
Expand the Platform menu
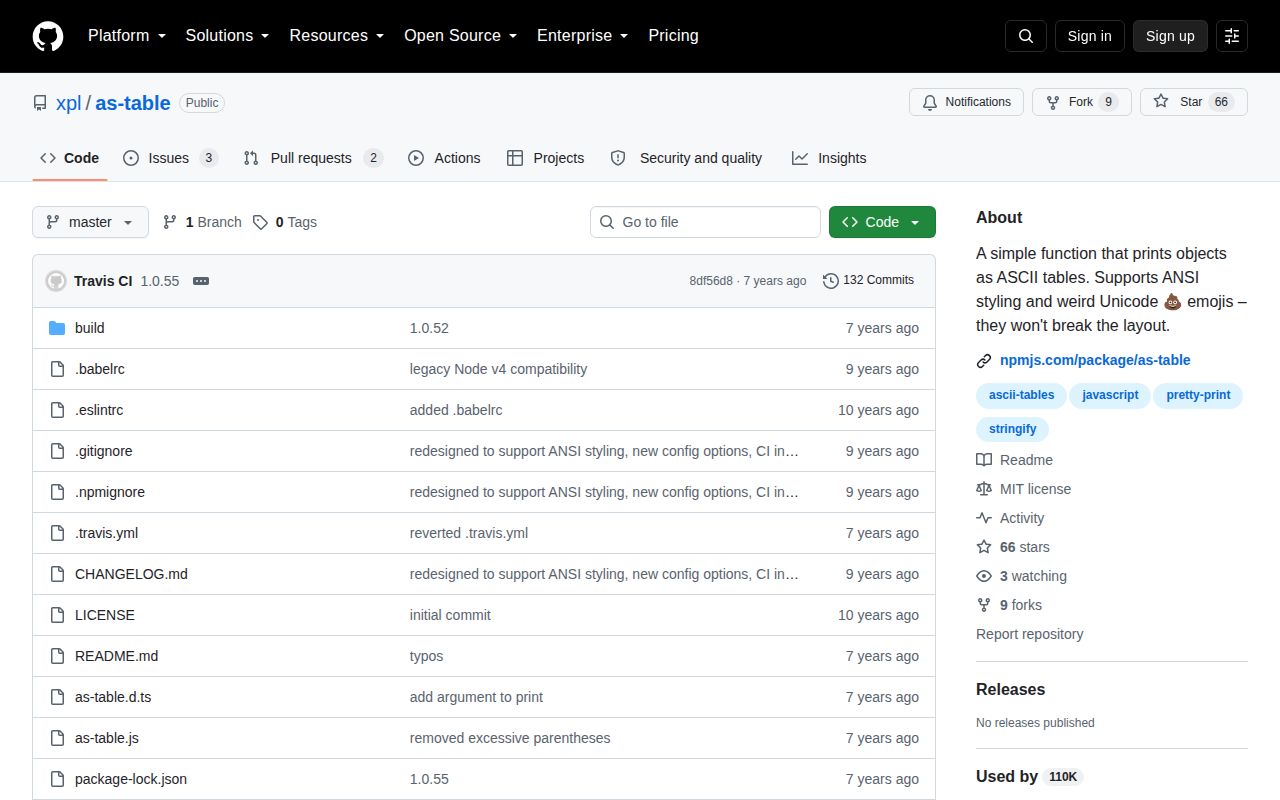tap(126, 36)
